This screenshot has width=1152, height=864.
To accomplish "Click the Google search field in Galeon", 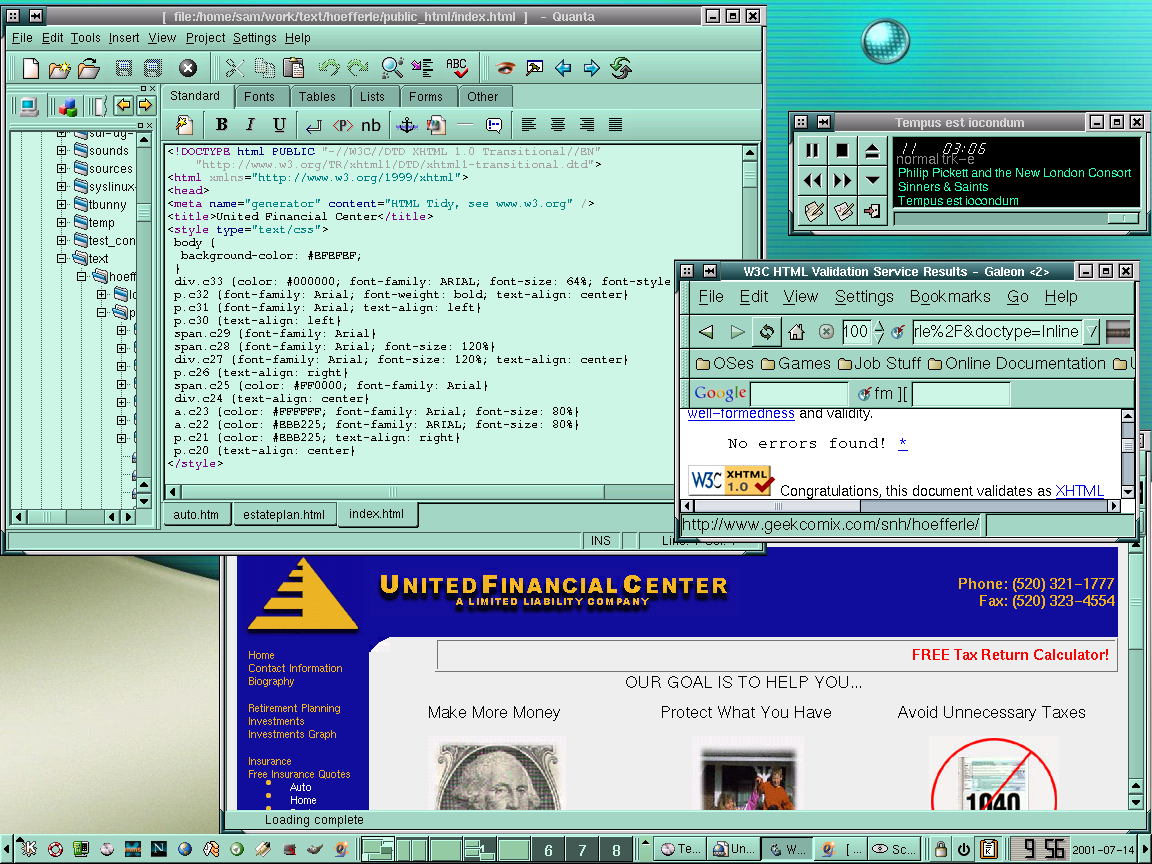I will click(799, 394).
